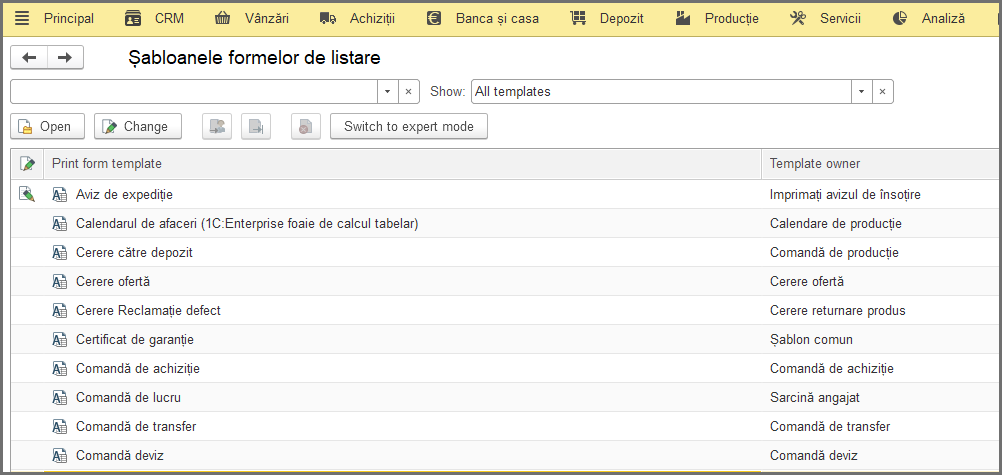Click the back navigation arrow

(29, 58)
